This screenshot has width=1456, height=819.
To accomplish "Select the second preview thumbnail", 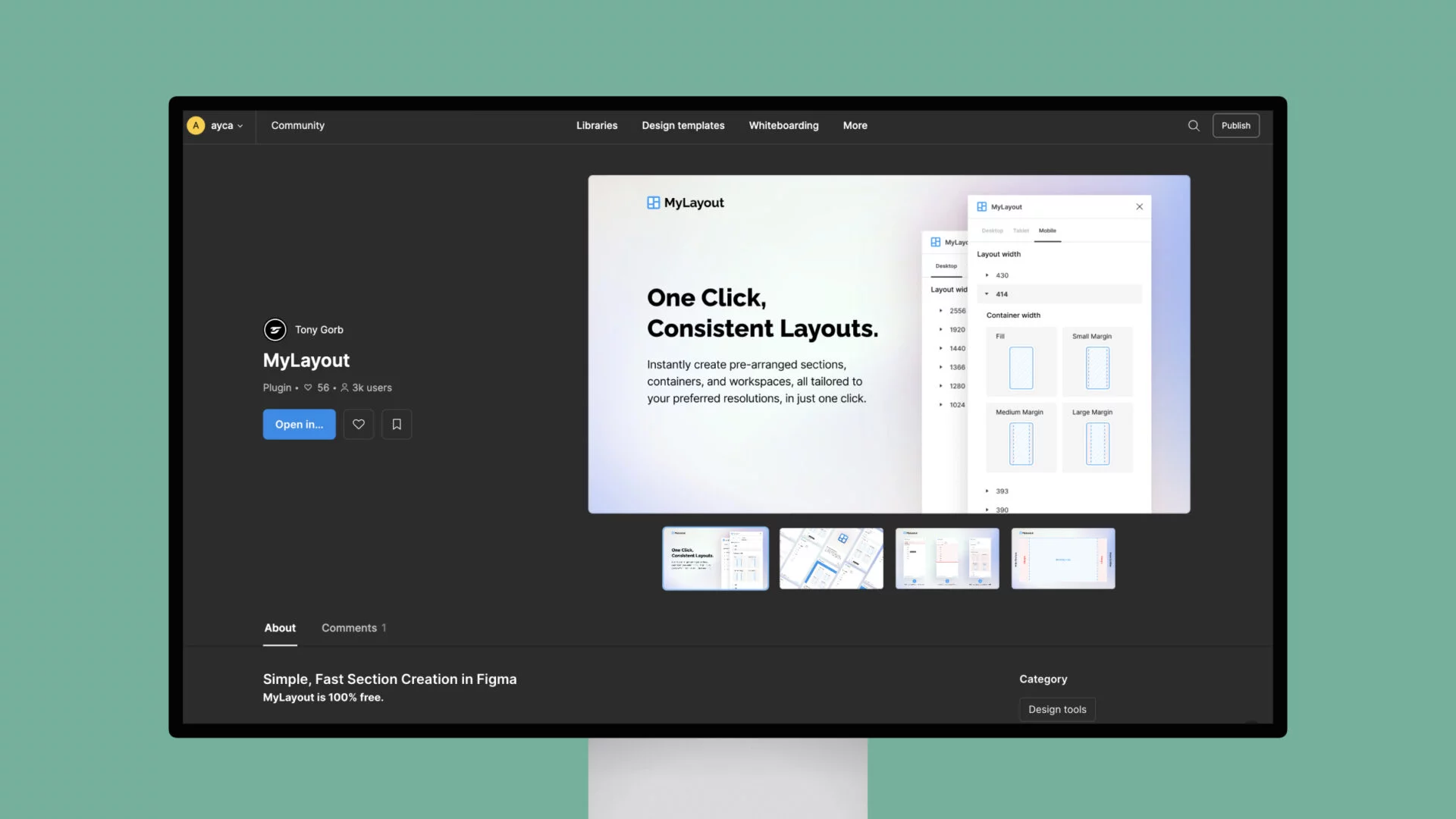I will tap(831, 558).
